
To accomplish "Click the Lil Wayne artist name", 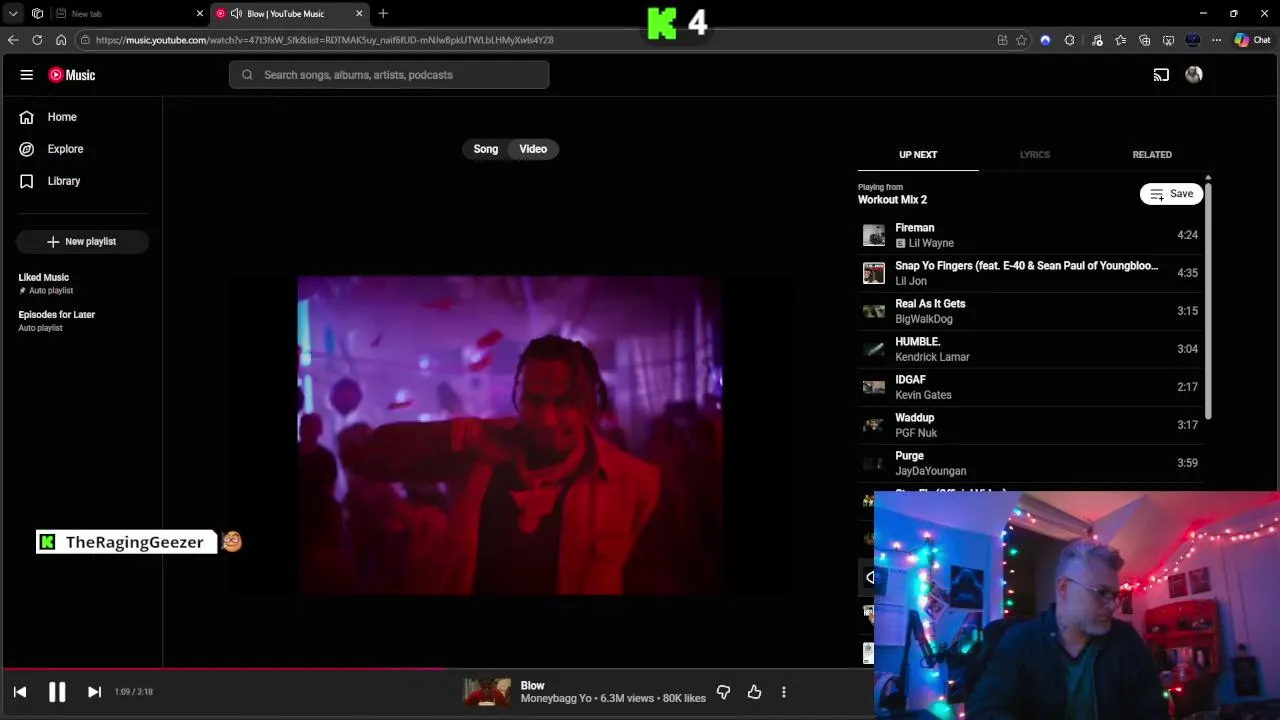I will pyautogui.click(x=931, y=243).
